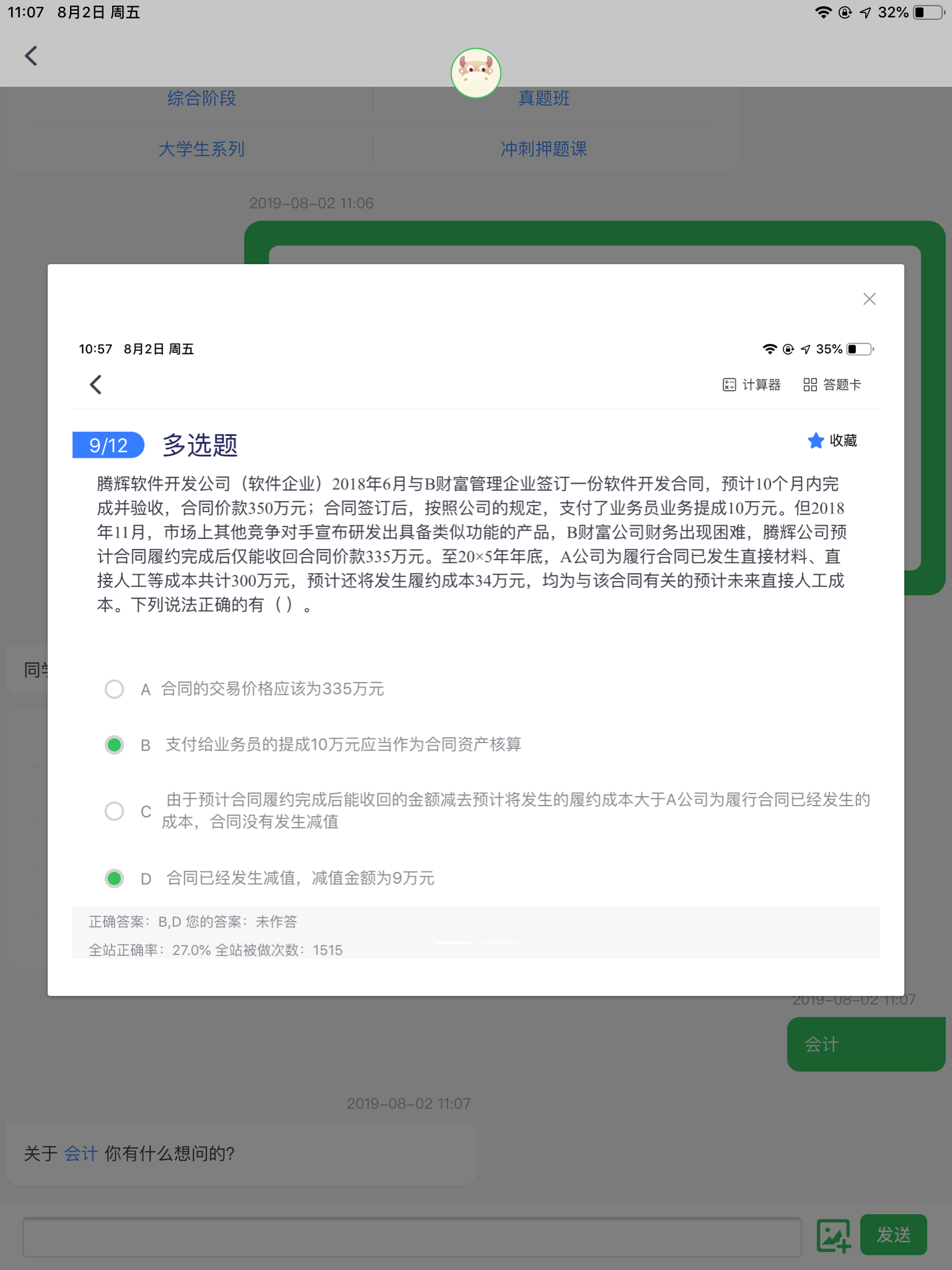Screen dimensions: 952x1270
Task: Open the 计算器 calculator tool
Action: pos(751,385)
